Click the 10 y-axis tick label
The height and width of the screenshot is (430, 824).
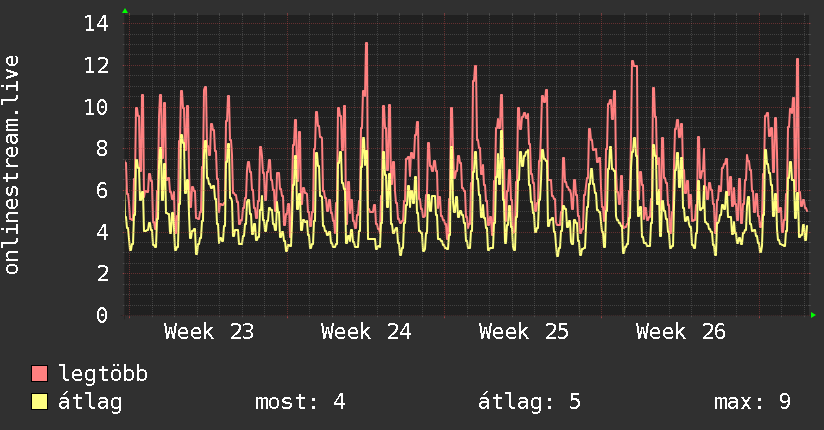[96, 107]
